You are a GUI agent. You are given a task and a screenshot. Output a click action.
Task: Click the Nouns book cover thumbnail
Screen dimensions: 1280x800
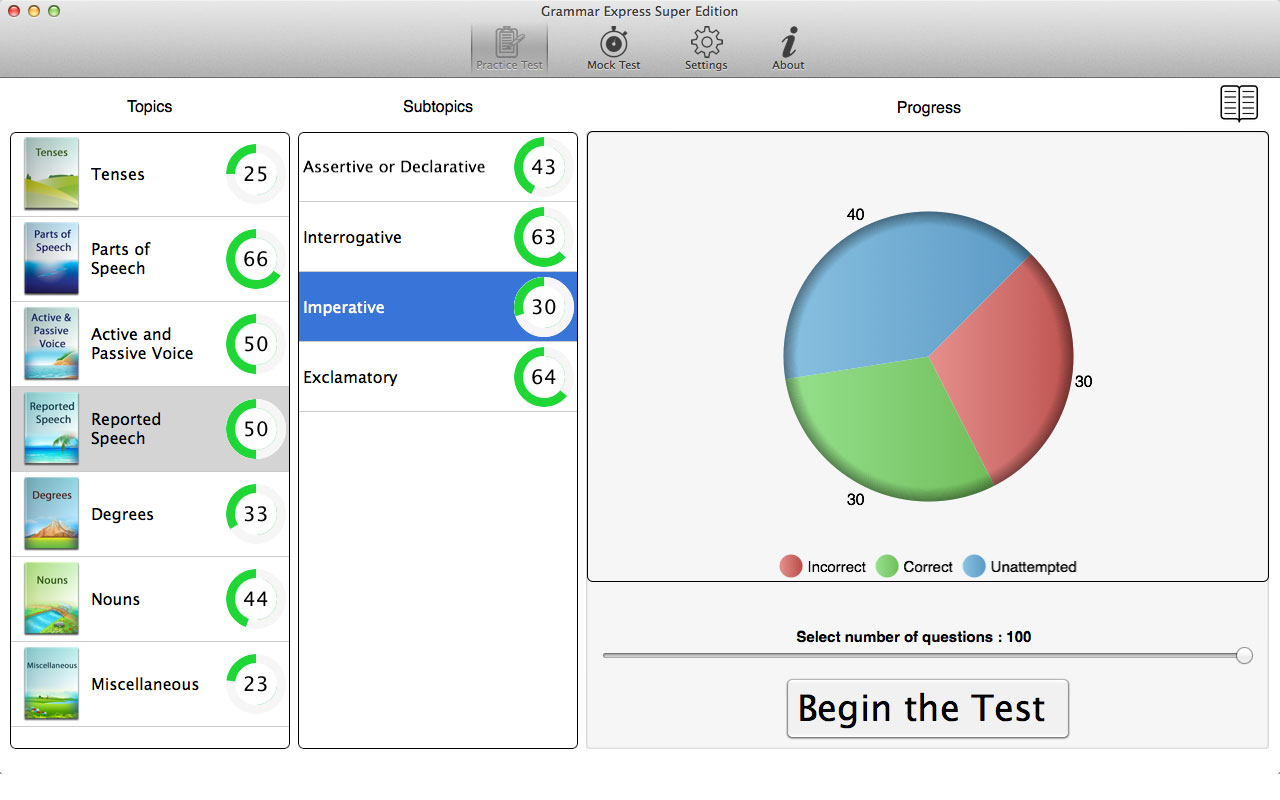click(52, 599)
